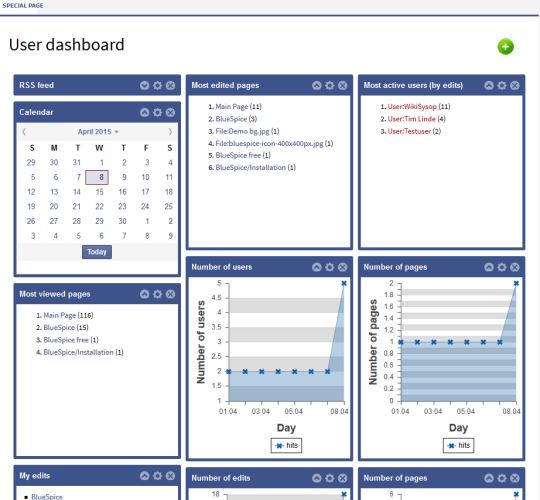Open the April 2015 month picker
The height and width of the screenshot is (500, 540).
pyautogui.click(x=98, y=132)
